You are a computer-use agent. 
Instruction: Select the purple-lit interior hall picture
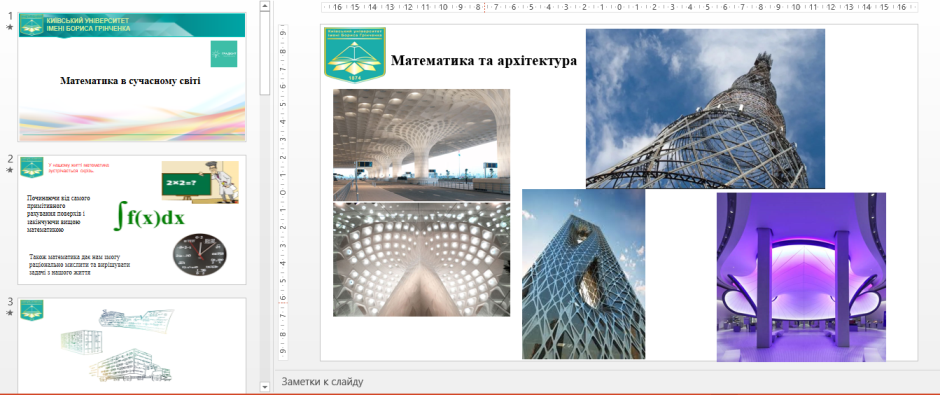tap(801, 277)
